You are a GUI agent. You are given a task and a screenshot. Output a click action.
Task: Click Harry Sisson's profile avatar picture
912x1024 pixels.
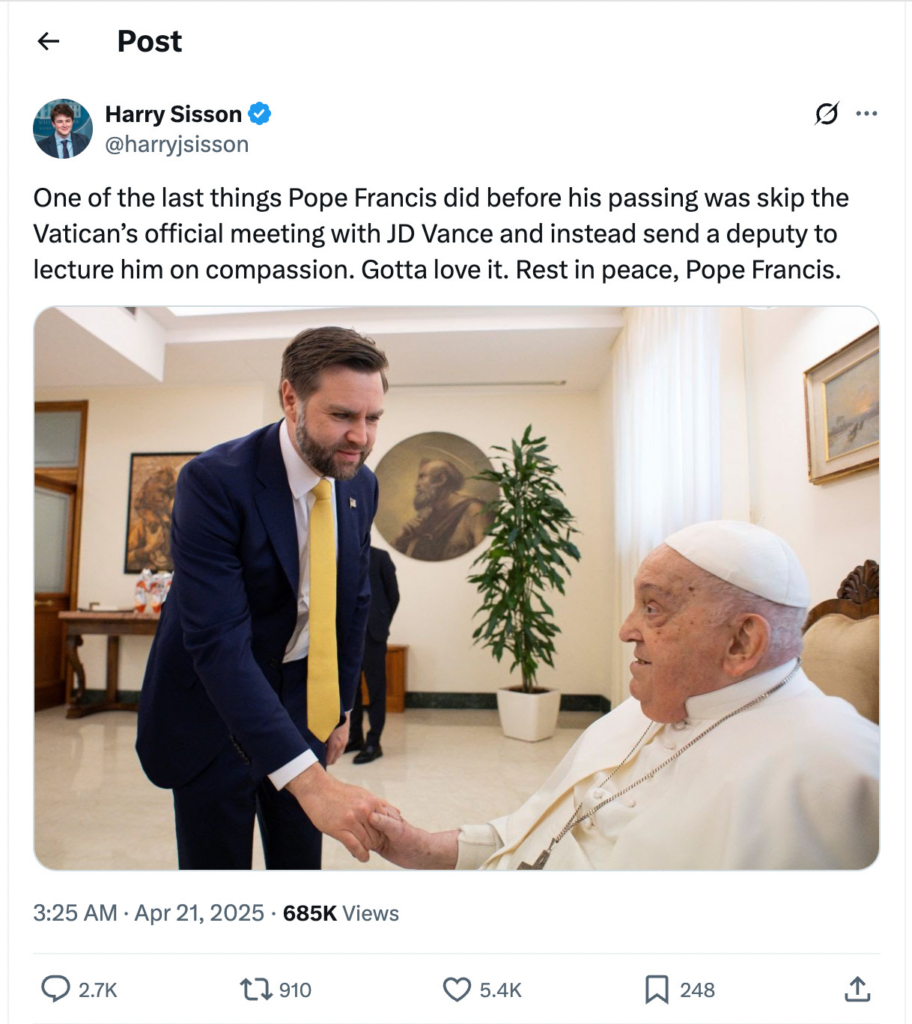click(x=61, y=128)
